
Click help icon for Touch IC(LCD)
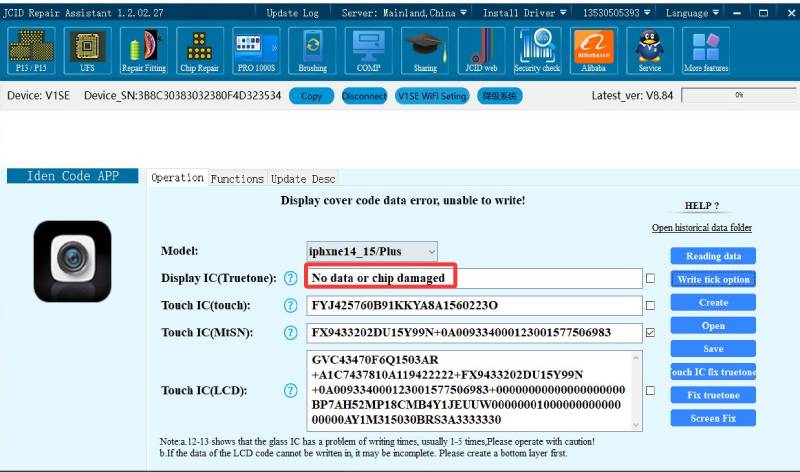290,390
